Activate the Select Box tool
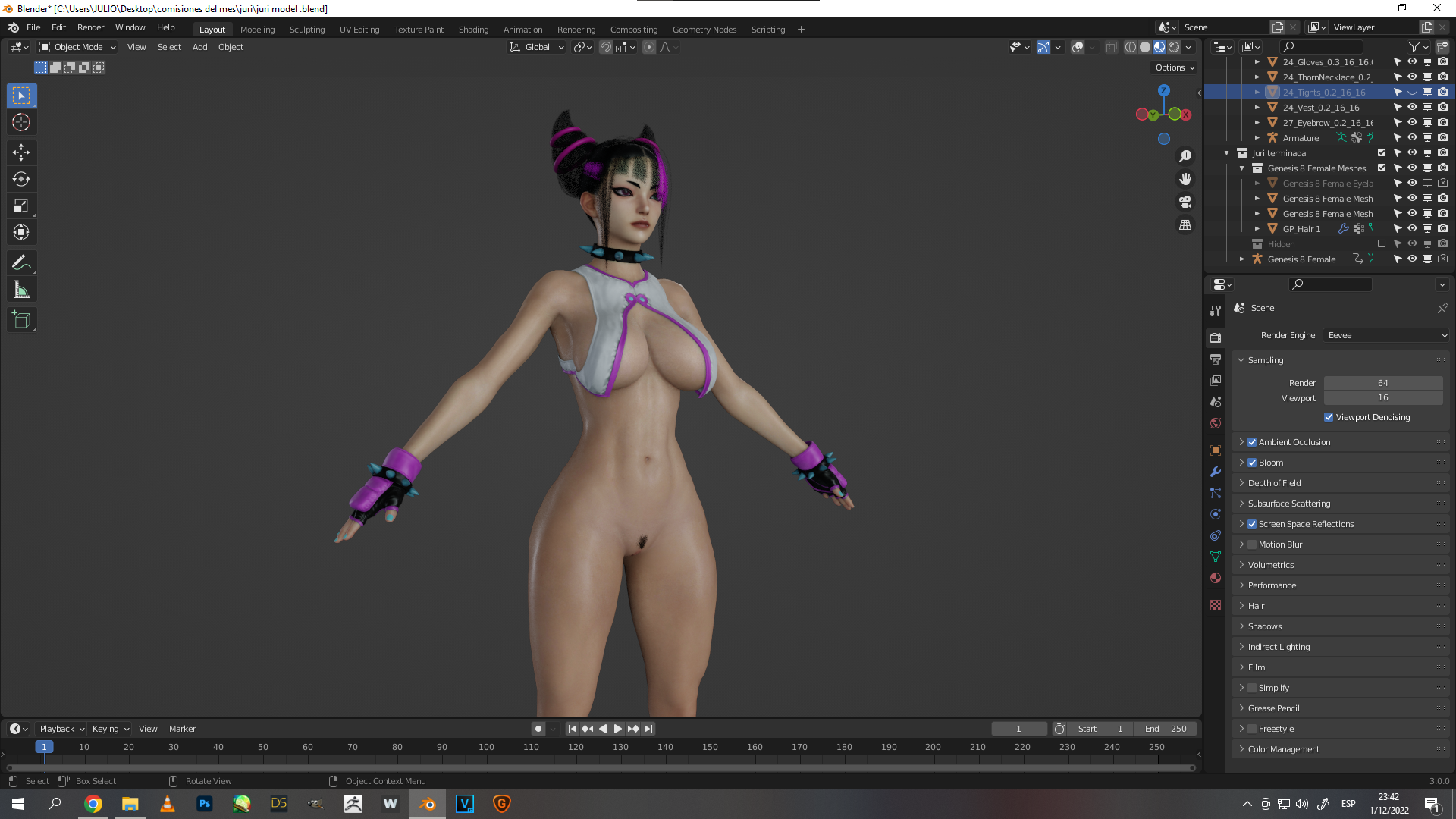The height and width of the screenshot is (819, 1456). click(x=21, y=96)
